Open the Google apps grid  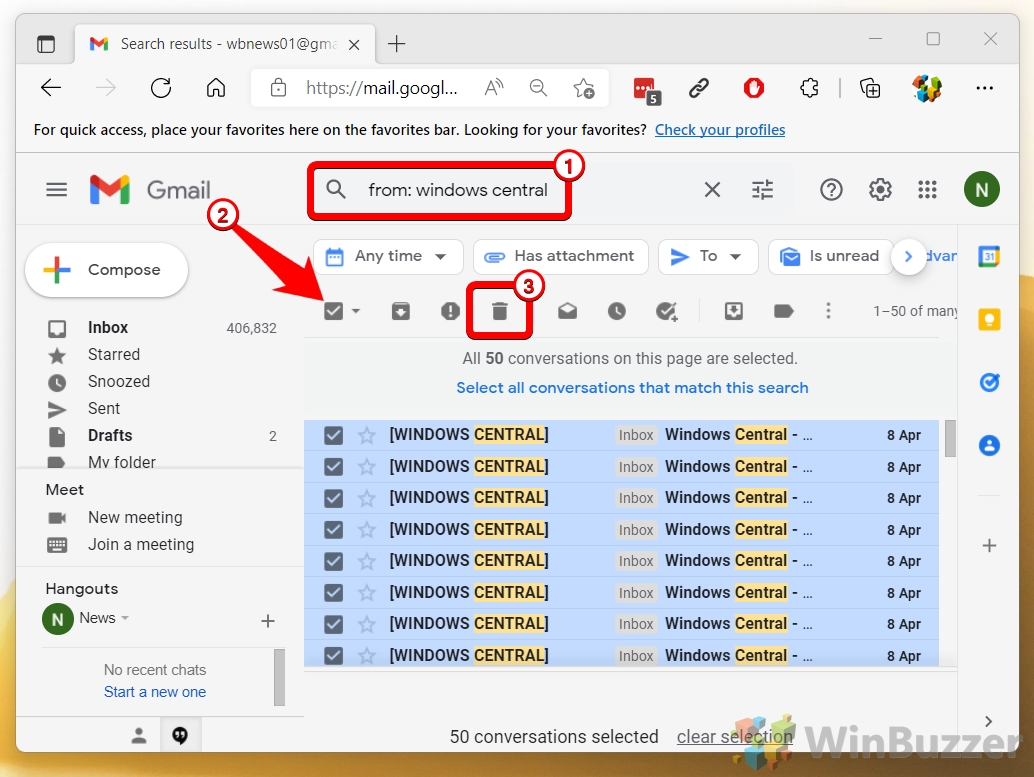point(927,190)
